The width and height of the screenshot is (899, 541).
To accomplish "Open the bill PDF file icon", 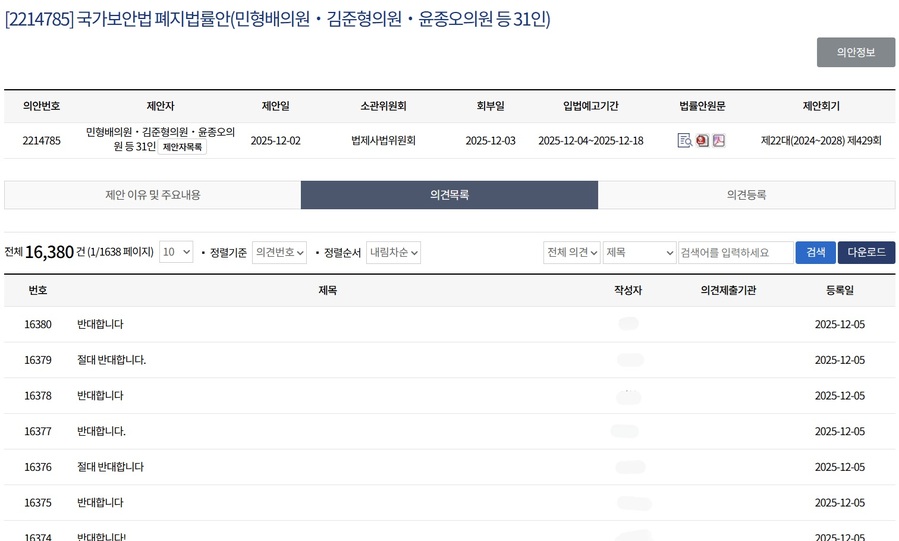I will tap(719, 140).
